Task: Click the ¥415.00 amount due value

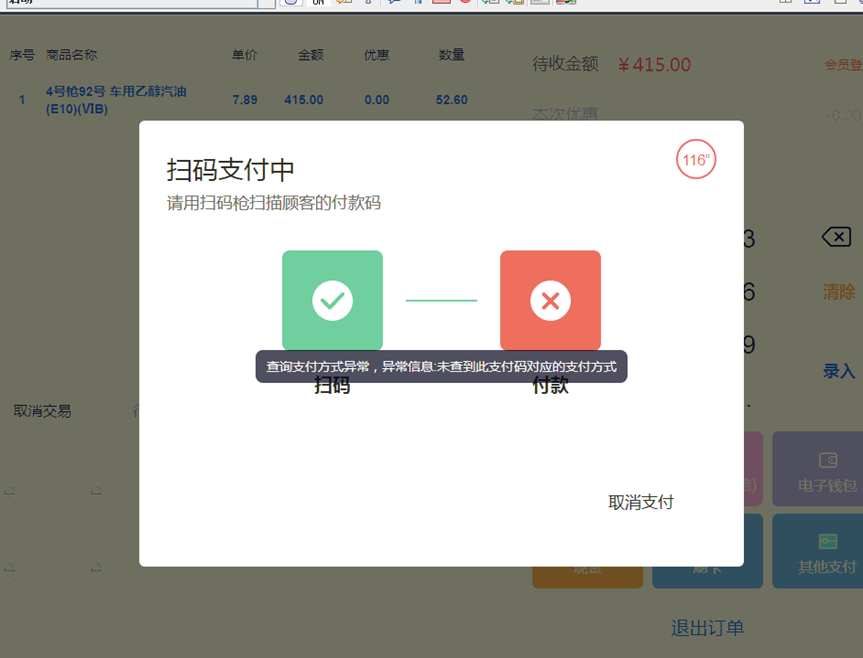Action: [x=654, y=65]
